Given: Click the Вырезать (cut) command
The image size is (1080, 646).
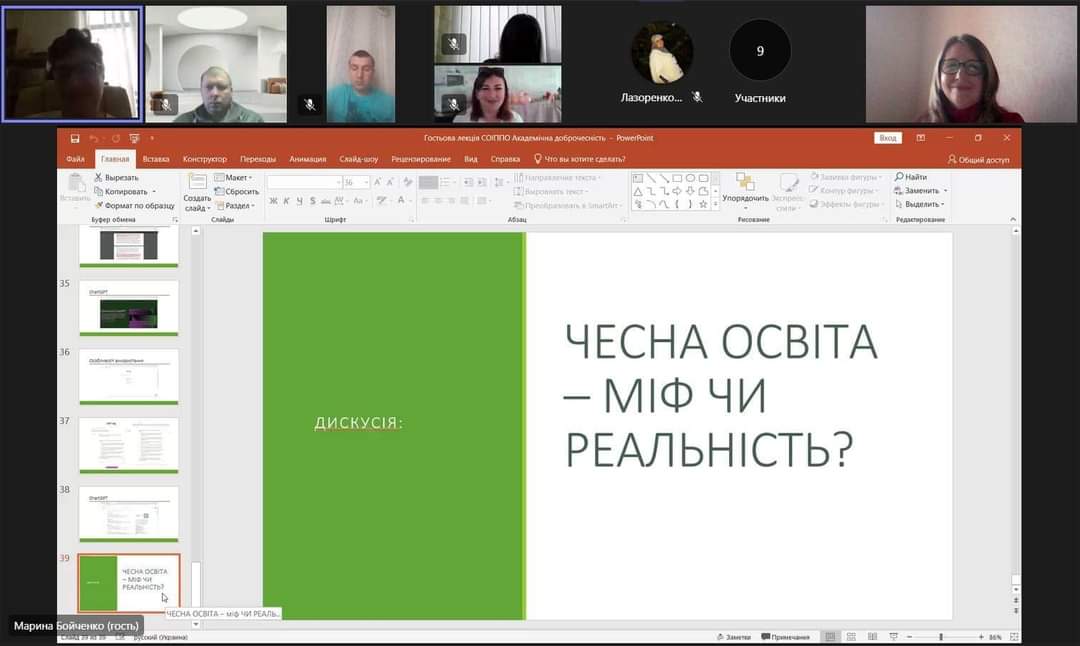Looking at the screenshot, I should coord(116,178).
